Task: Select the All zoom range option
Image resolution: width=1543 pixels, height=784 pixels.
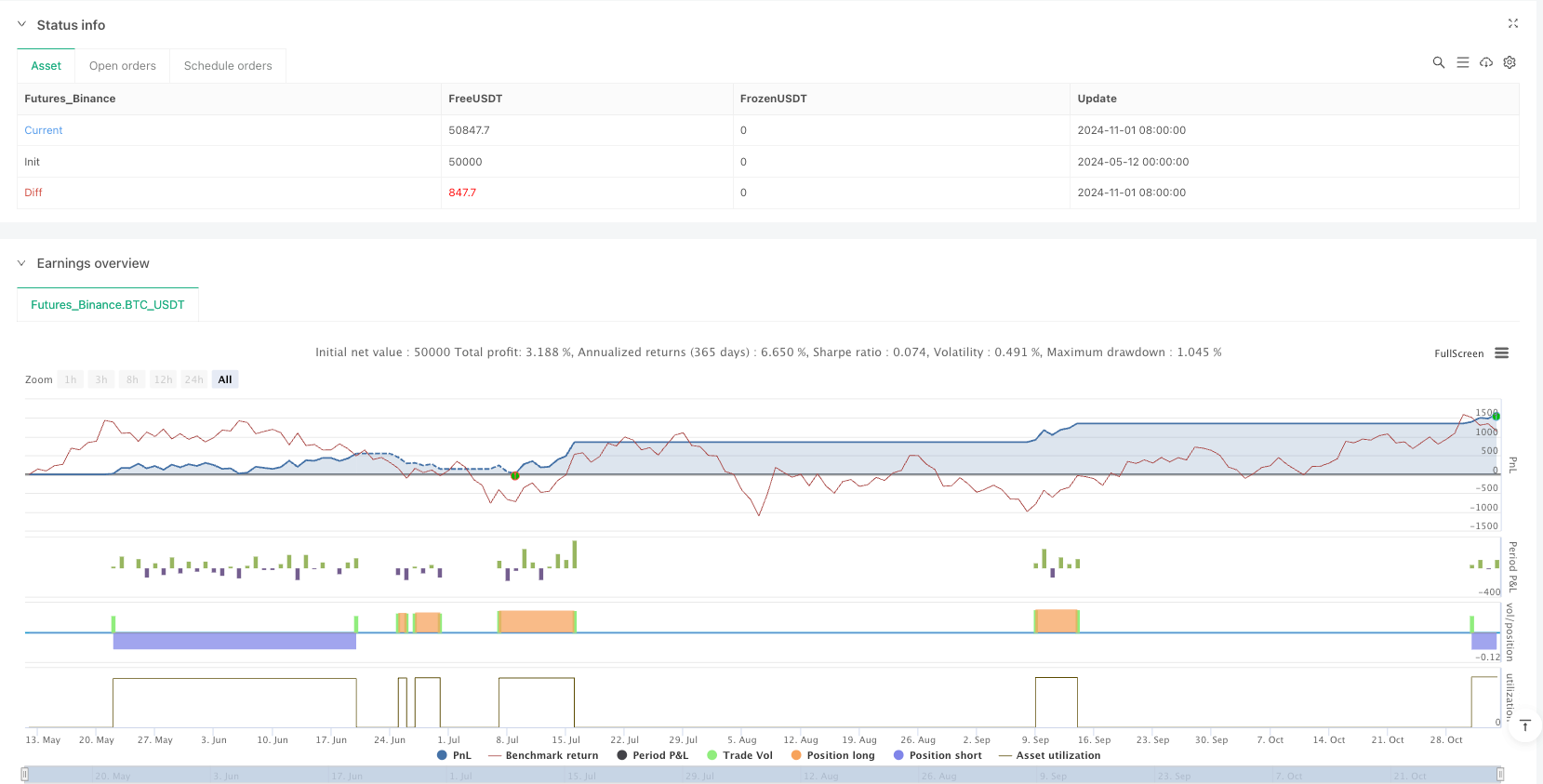Action: tap(225, 379)
